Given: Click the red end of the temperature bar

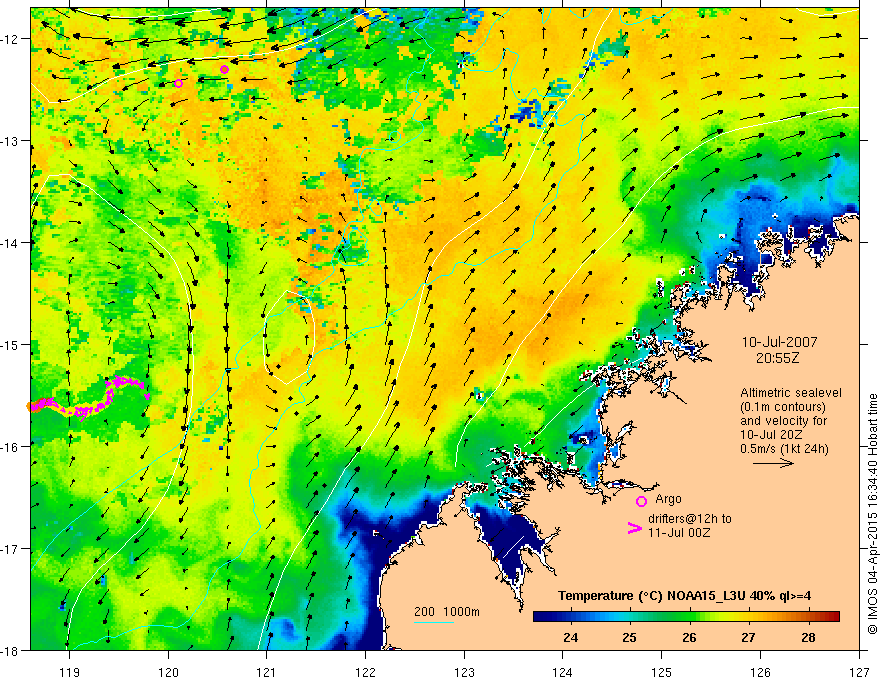Looking at the screenshot, I should (x=832, y=616).
